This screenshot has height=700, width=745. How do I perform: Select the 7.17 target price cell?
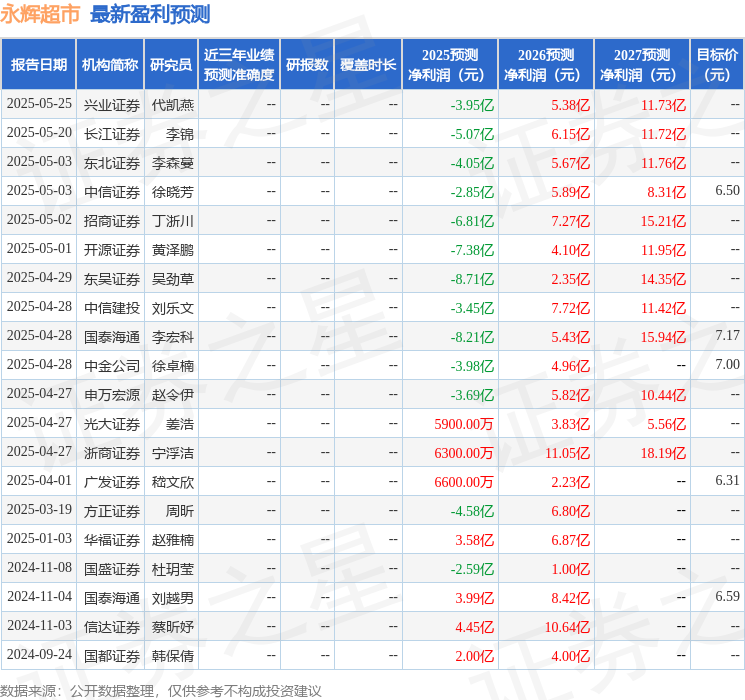pyautogui.click(x=727, y=336)
